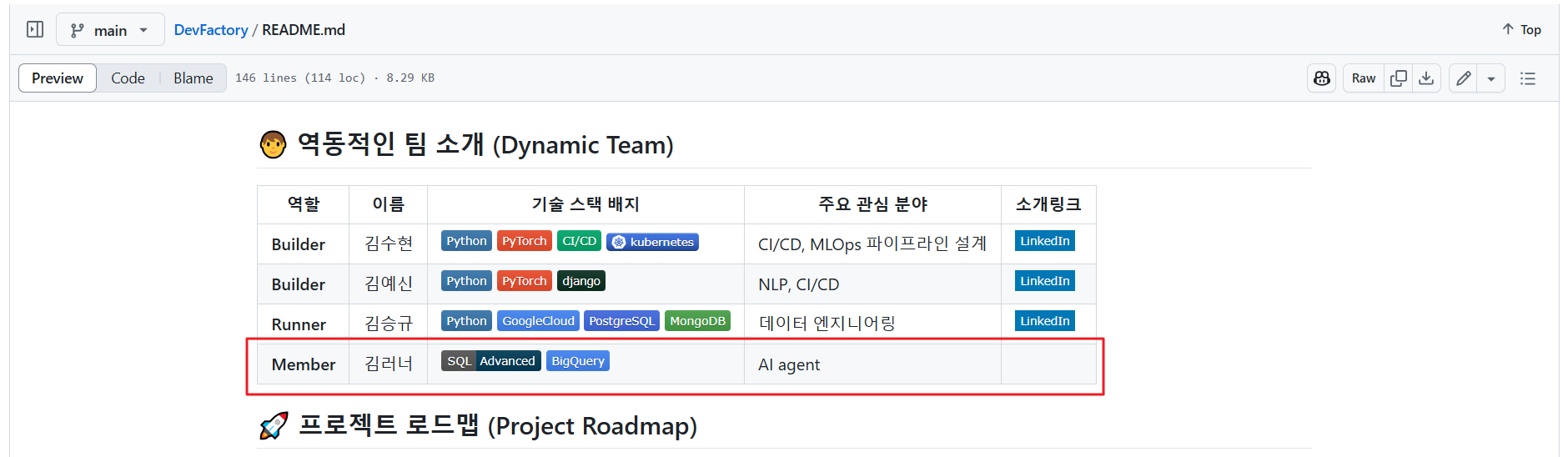Image resolution: width=1568 pixels, height=457 pixels.
Task: Click the pencil edit file icon
Action: pos(1463,78)
